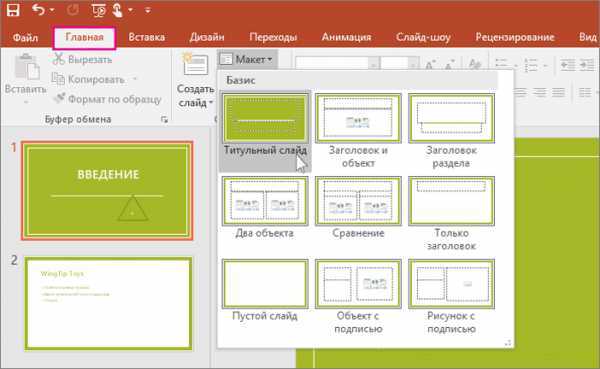
Task: Open the Анимация tab
Action: pos(346,37)
